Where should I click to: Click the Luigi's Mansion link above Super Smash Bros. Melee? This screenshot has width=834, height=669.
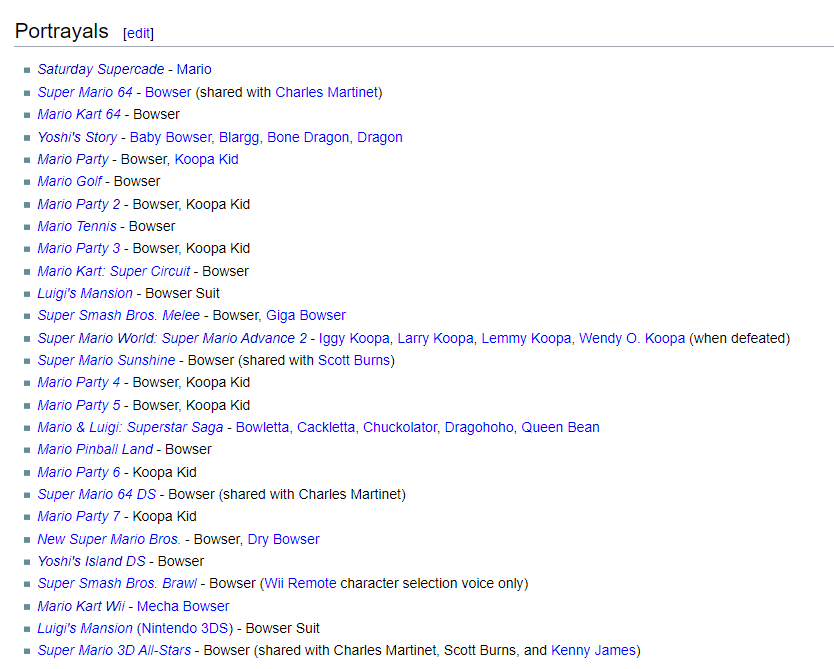point(85,294)
